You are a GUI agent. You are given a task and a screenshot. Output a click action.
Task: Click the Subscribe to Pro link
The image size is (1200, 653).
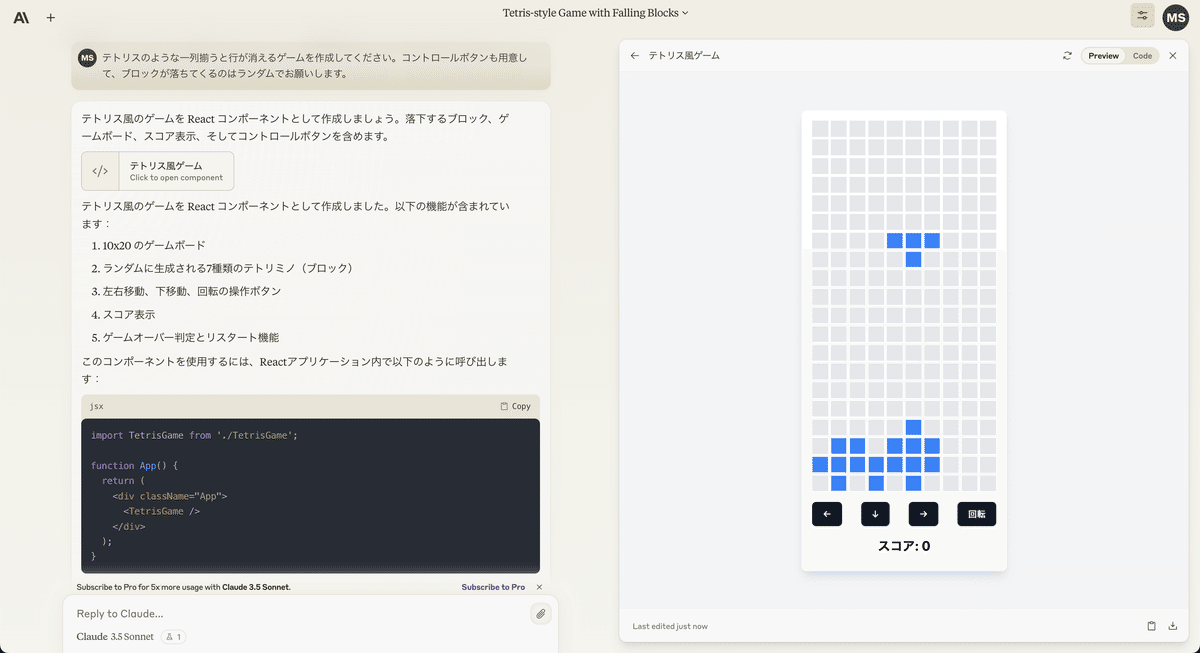(x=493, y=587)
